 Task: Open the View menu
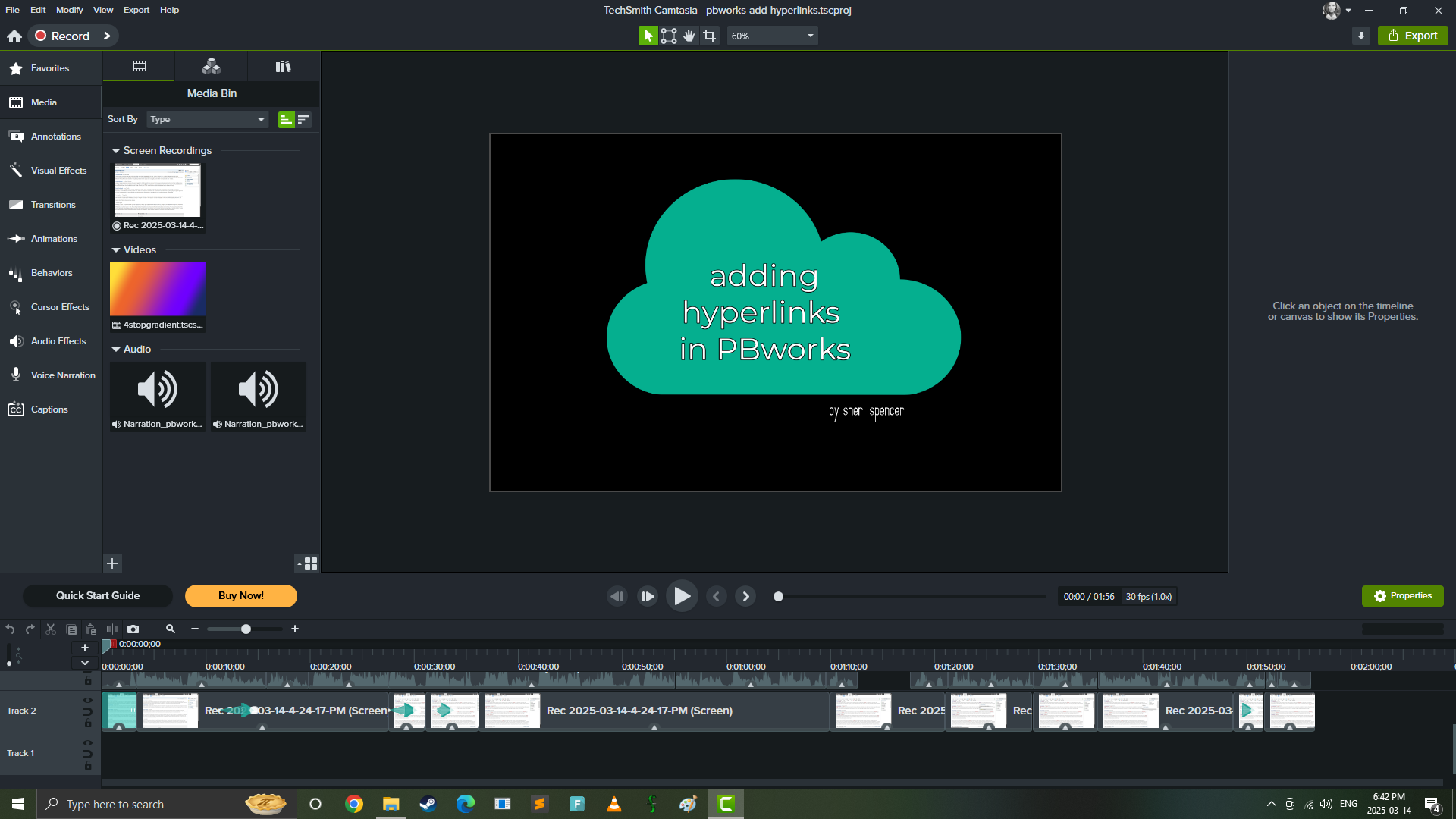(103, 10)
